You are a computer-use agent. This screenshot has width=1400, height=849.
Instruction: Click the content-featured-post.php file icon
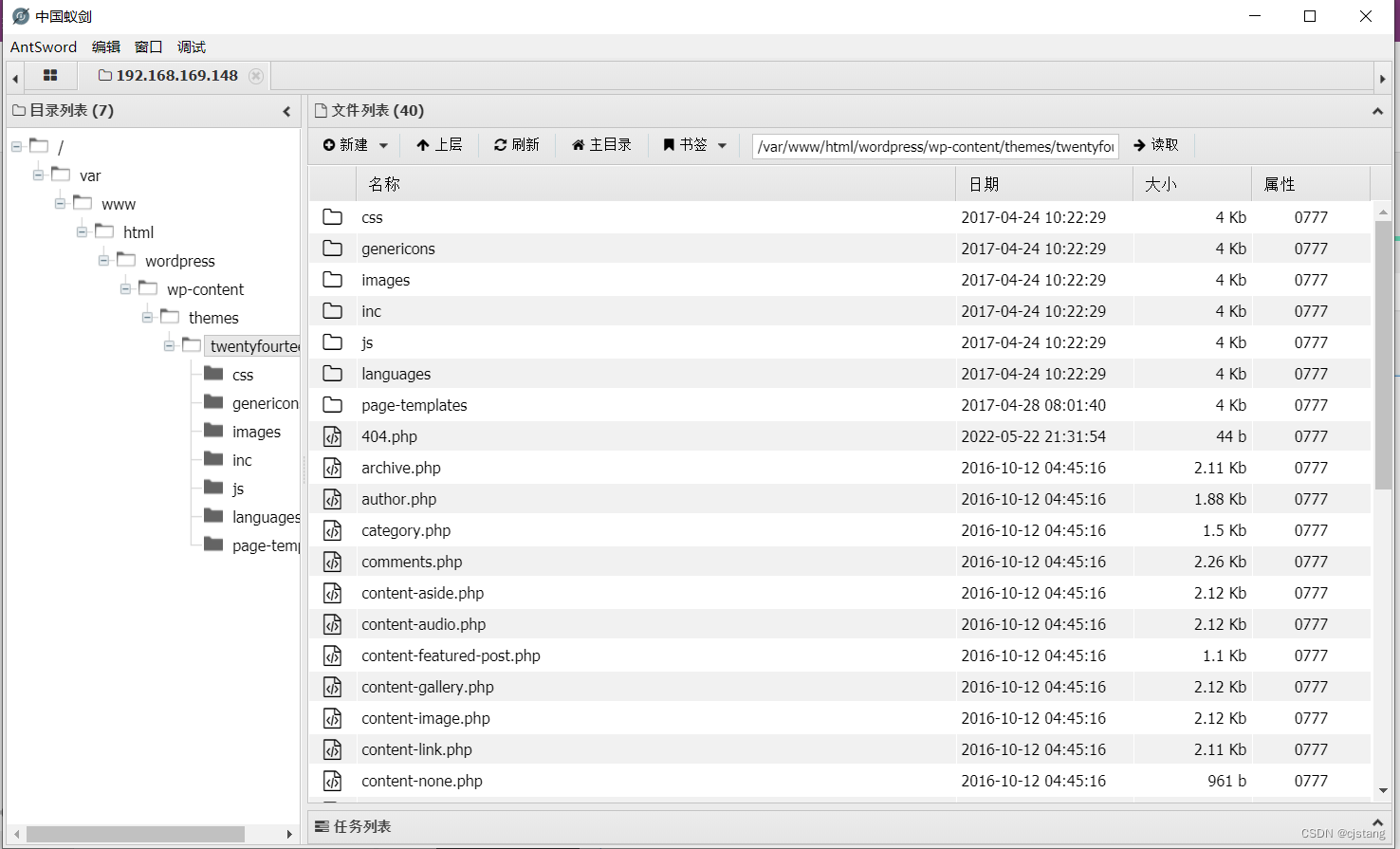click(332, 655)
